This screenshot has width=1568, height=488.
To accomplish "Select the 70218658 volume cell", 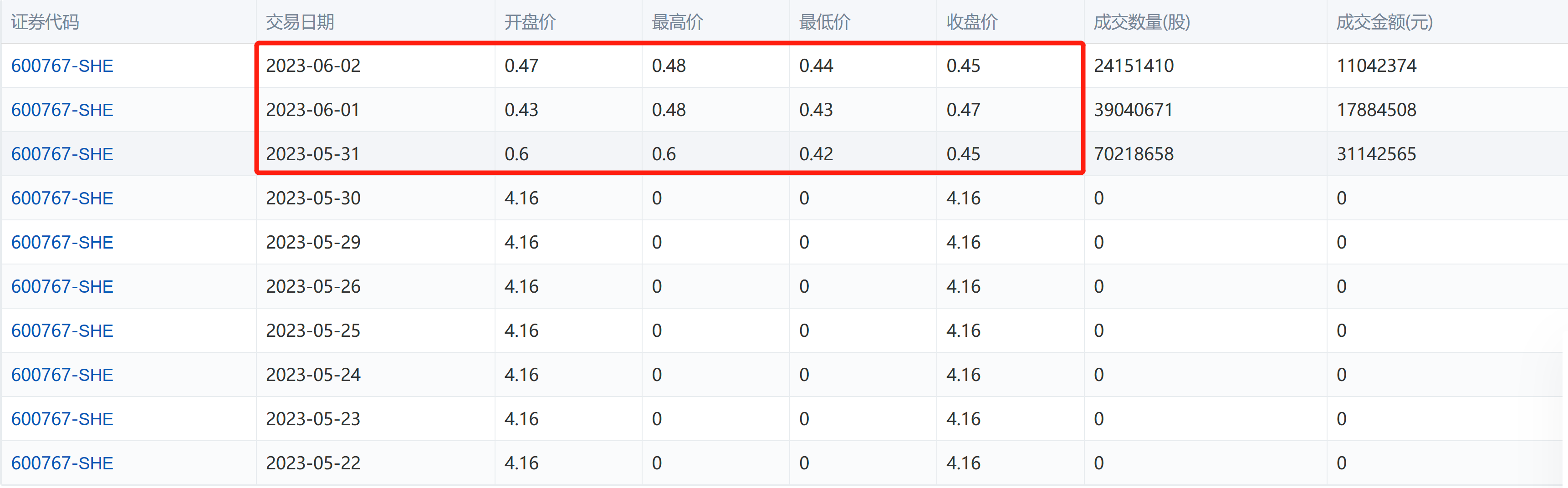I will pyautogui.click(x=1134, y=154).
